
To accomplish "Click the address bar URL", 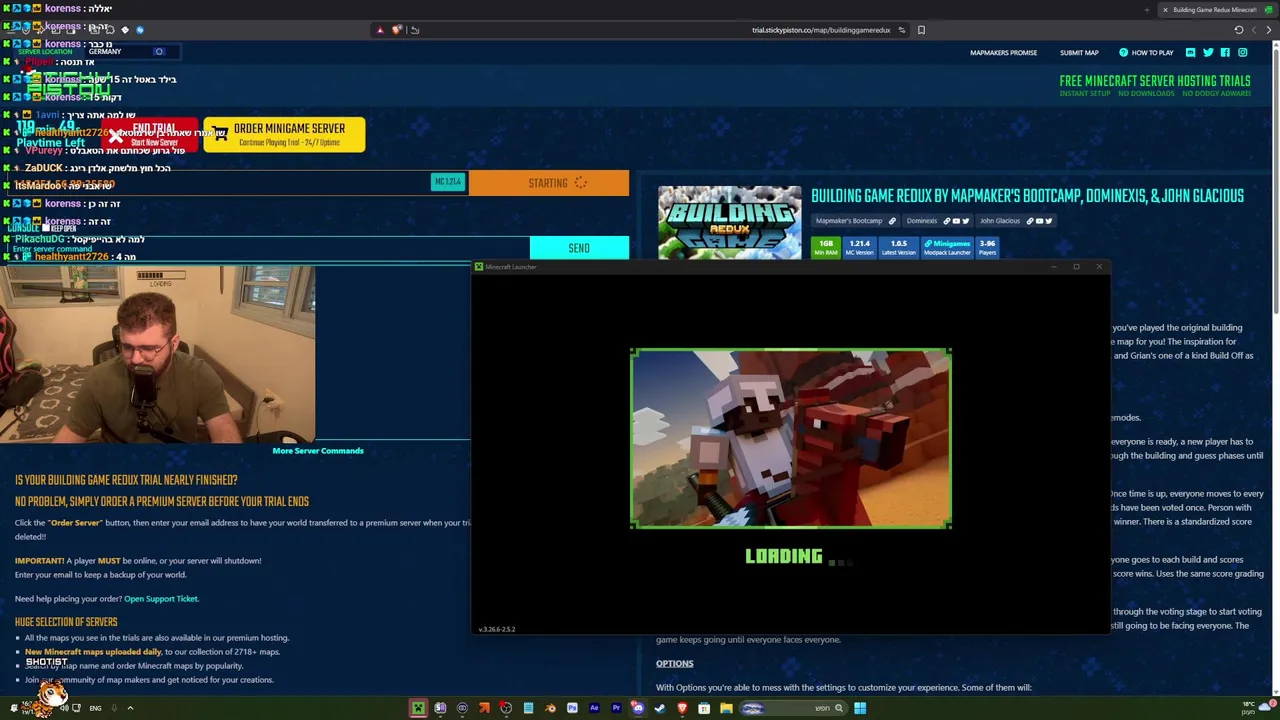I will [x=821, y=30].
